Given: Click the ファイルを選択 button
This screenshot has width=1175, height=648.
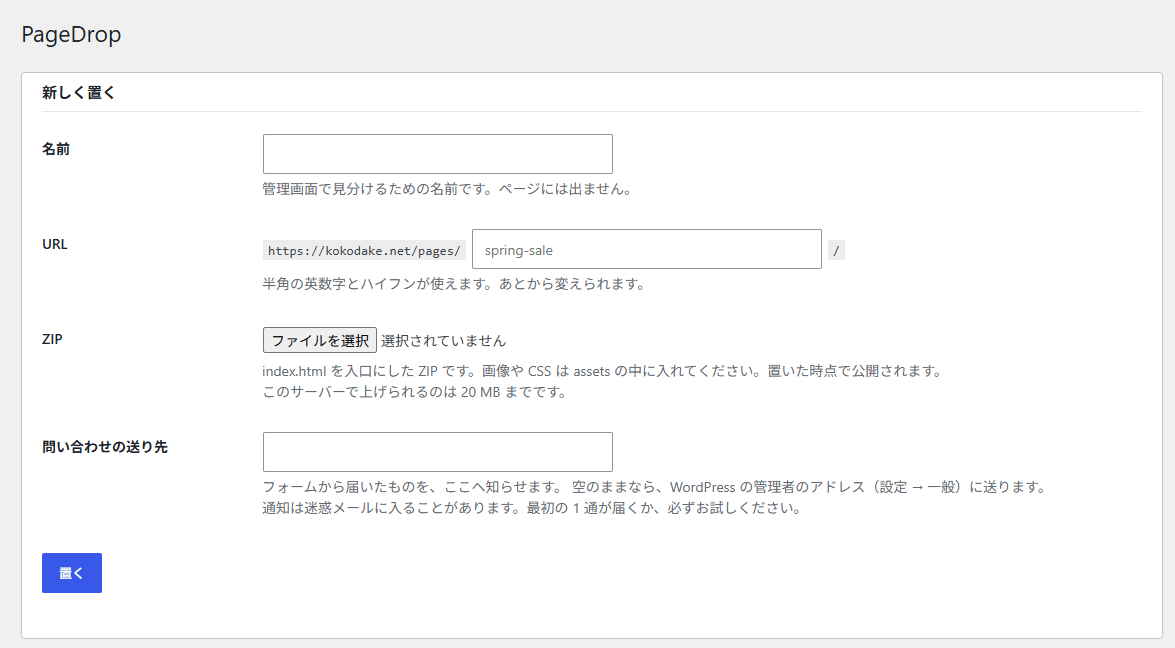Looking at the screenshot, I should pos(319,340).
